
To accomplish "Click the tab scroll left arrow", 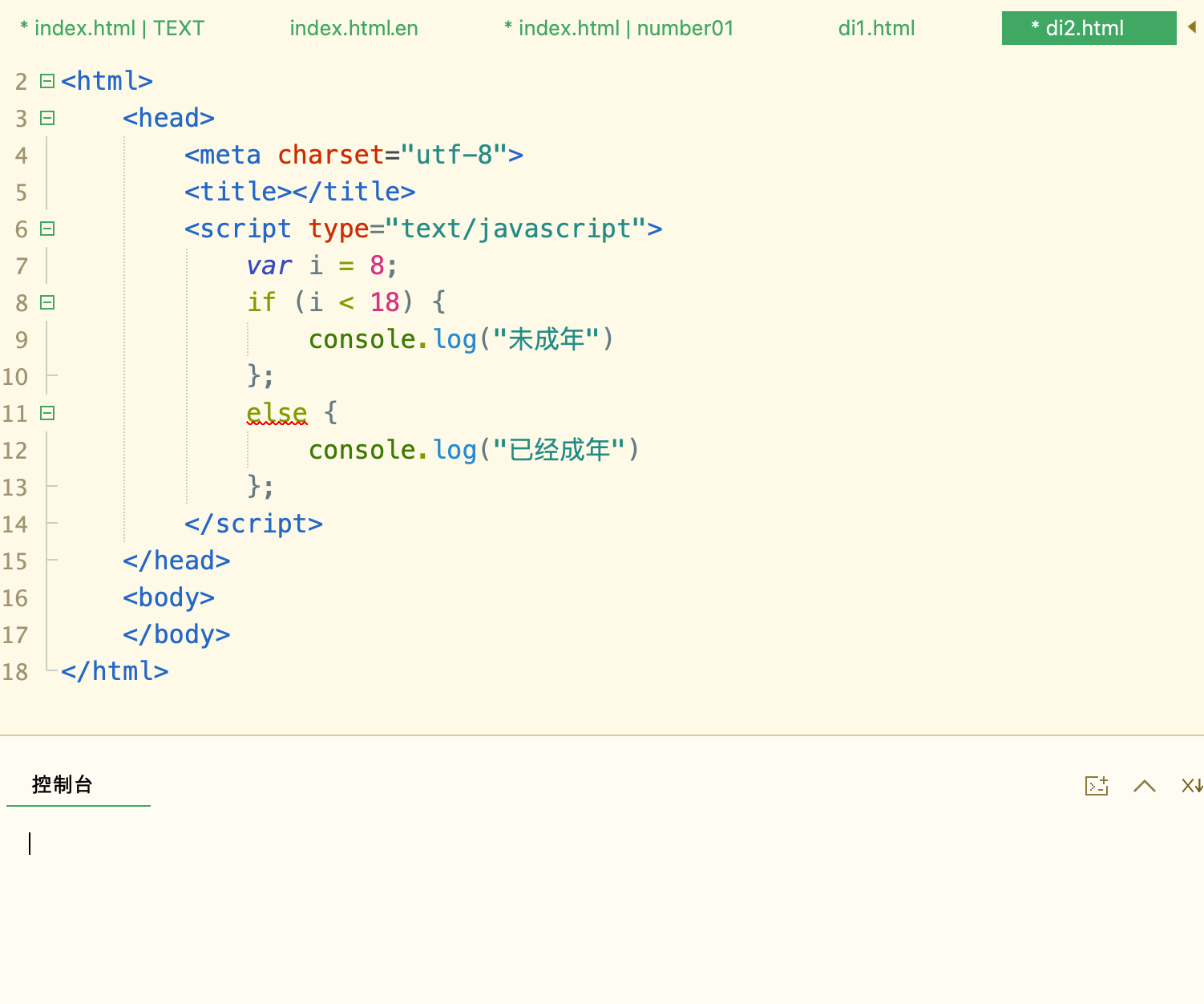I will (1191, 27).
